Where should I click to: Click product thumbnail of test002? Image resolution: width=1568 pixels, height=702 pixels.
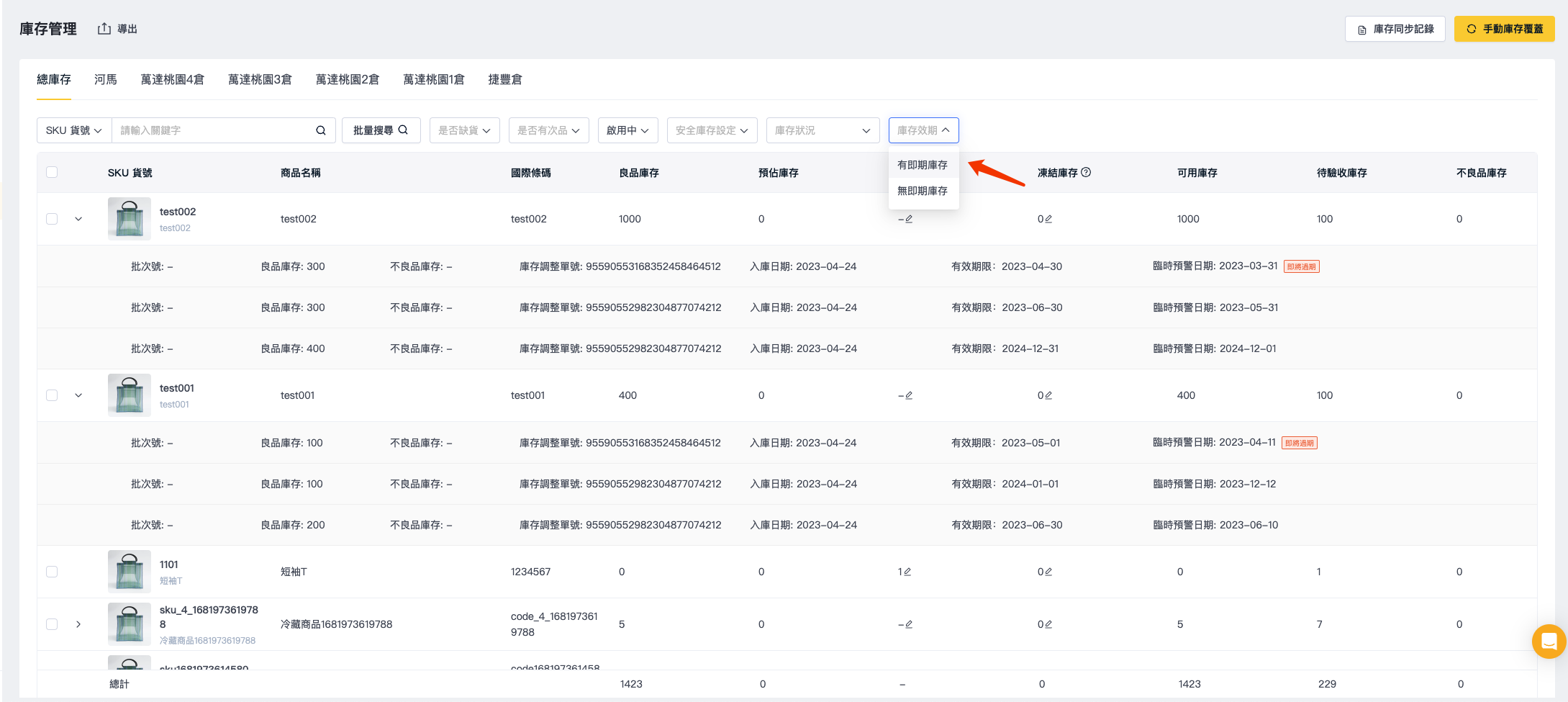(x=130, y=219)
